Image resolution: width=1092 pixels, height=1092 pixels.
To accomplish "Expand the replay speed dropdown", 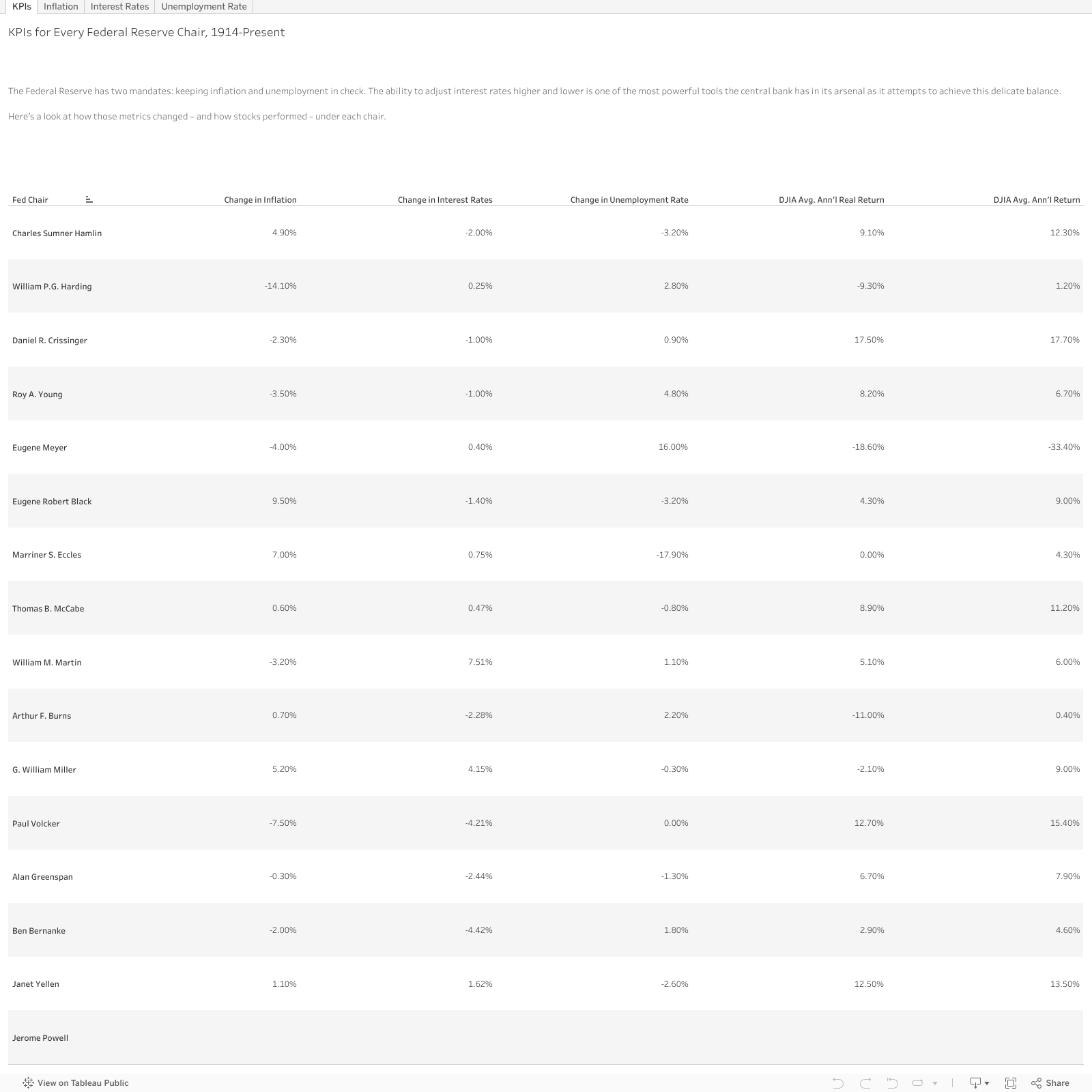I will pyautogui.click(x=934, y=1083).
